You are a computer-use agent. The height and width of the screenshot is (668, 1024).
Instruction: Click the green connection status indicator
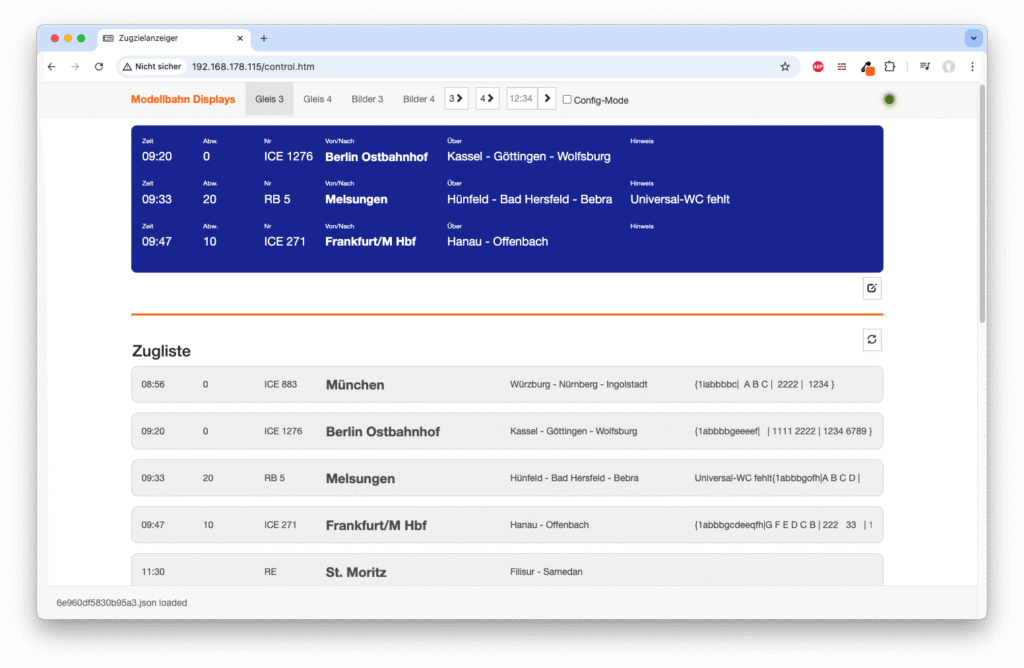[x=889, y=99]
